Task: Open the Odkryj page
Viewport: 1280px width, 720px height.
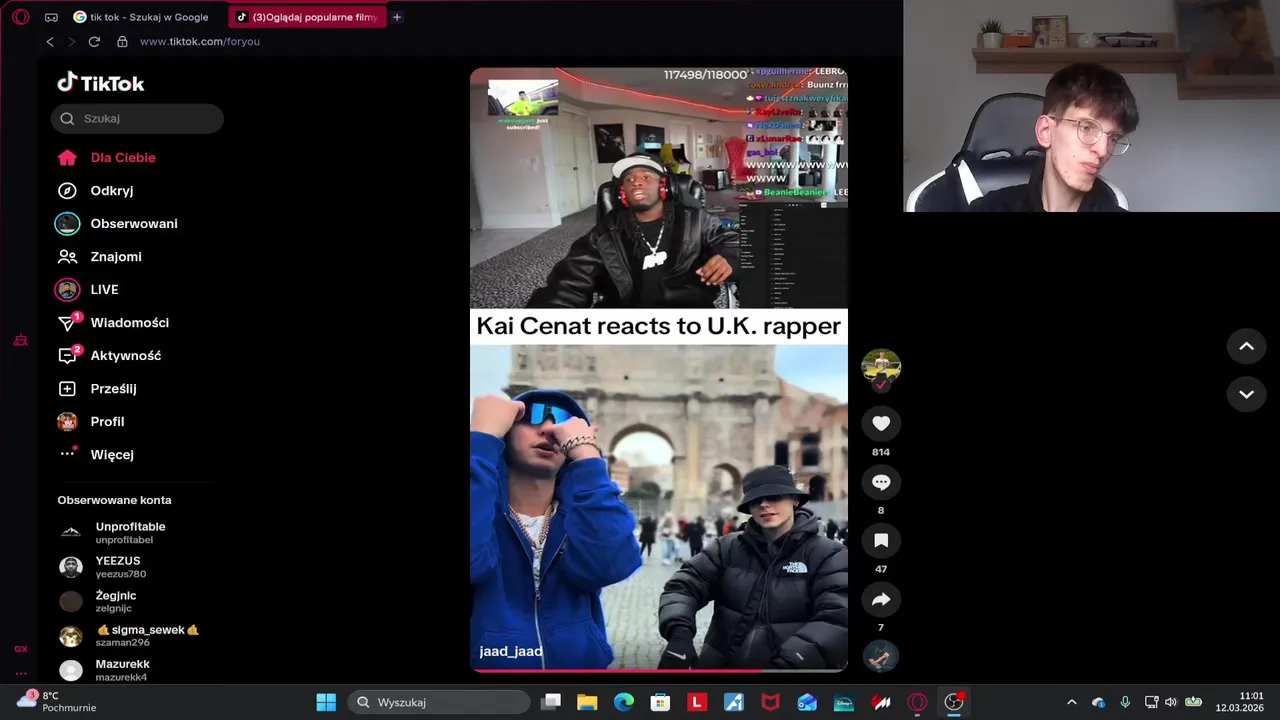Action: pos(96,190)
